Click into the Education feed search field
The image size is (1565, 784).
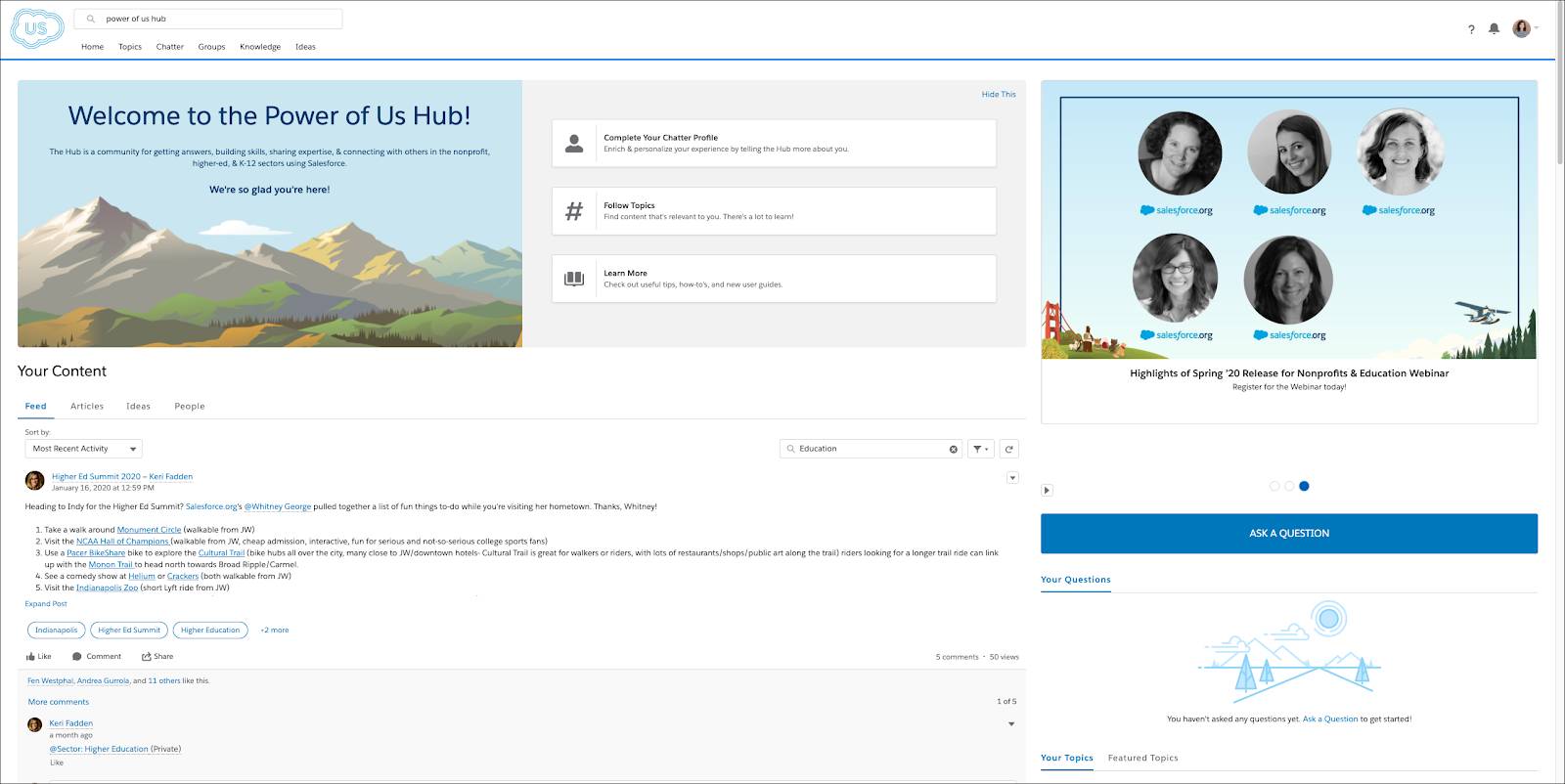[871, 449]
